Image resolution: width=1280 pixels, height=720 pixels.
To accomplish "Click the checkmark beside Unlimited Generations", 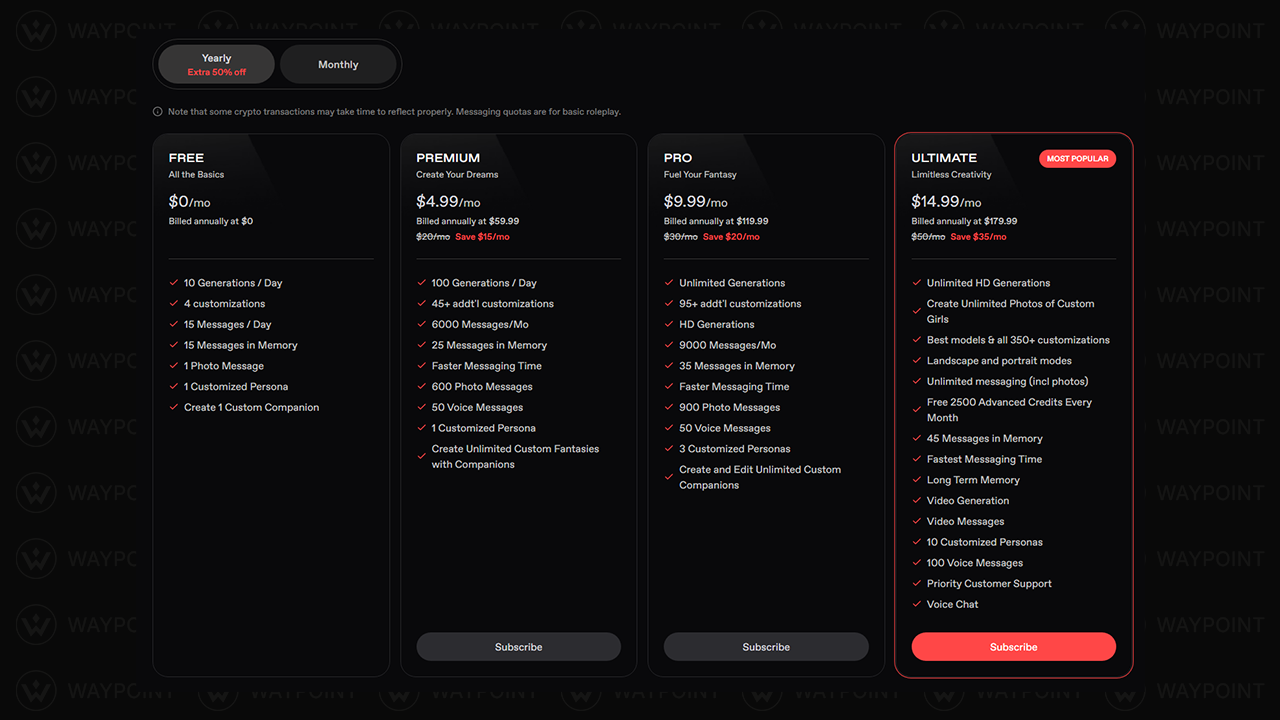I will pos(671,283).
